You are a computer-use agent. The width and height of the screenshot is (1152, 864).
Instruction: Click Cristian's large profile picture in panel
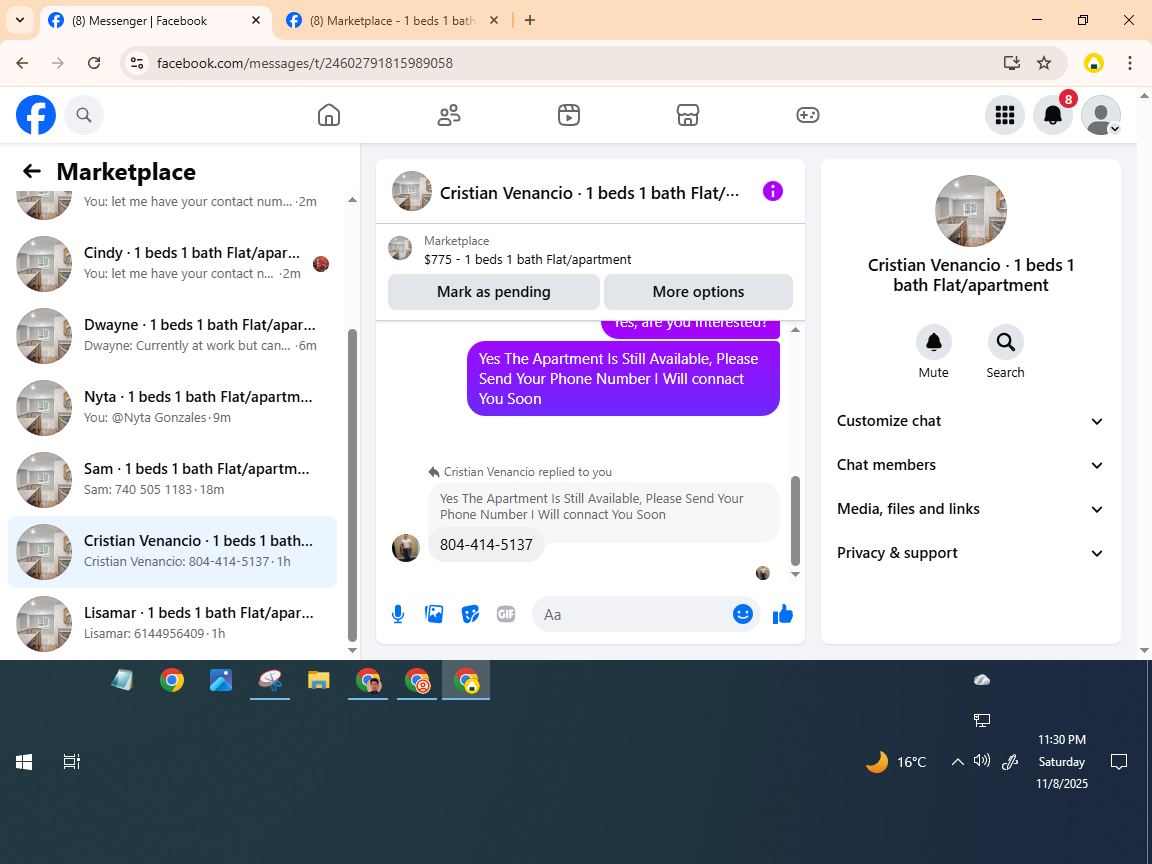971,211
